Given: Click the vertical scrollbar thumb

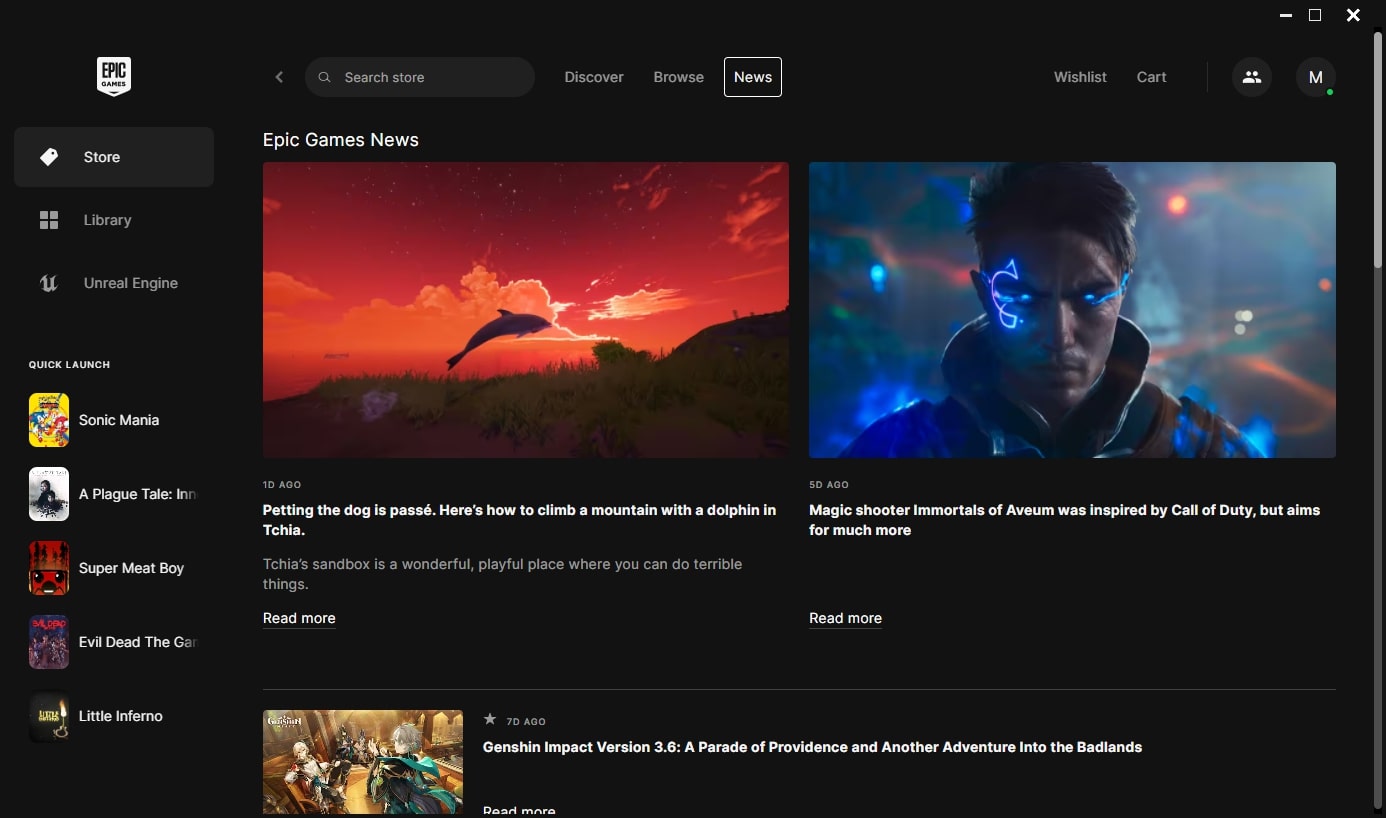Looking at the screenshot, I should 1378,150.
